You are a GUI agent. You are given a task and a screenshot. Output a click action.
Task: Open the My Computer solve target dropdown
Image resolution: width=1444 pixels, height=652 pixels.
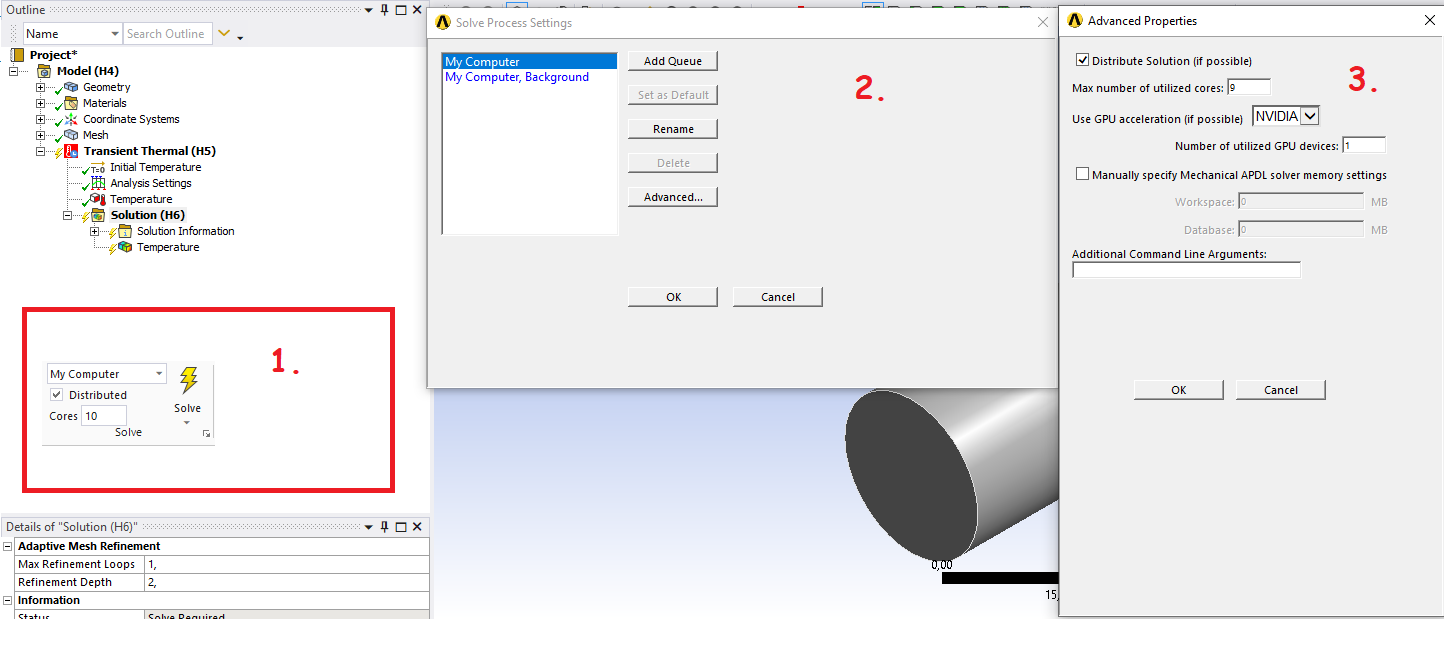pyautogui.click(x=158, y=373)
